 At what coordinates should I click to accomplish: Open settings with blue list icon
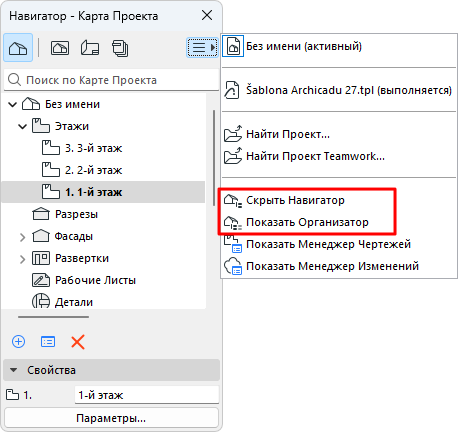(48, 342)
